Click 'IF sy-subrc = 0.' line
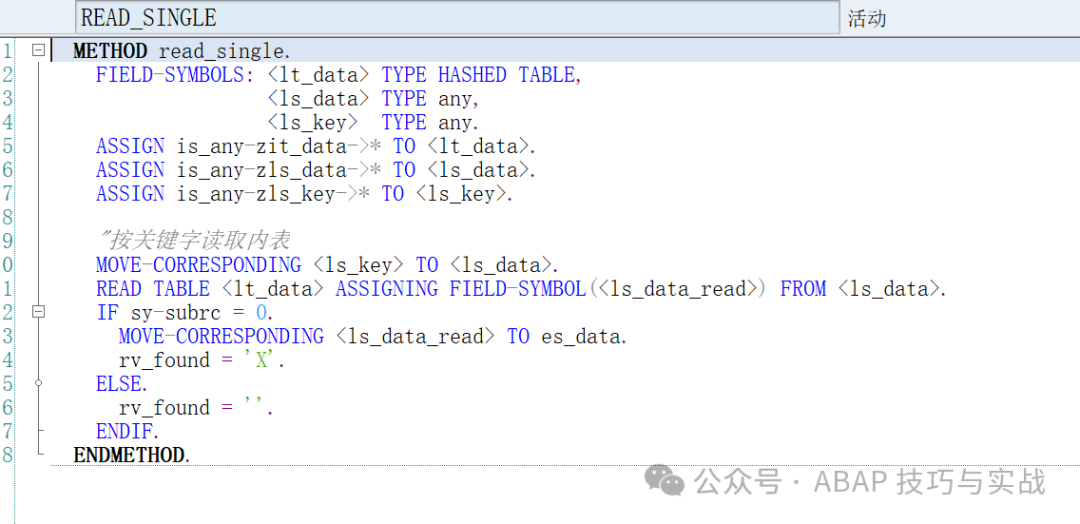 coord(185,313)
